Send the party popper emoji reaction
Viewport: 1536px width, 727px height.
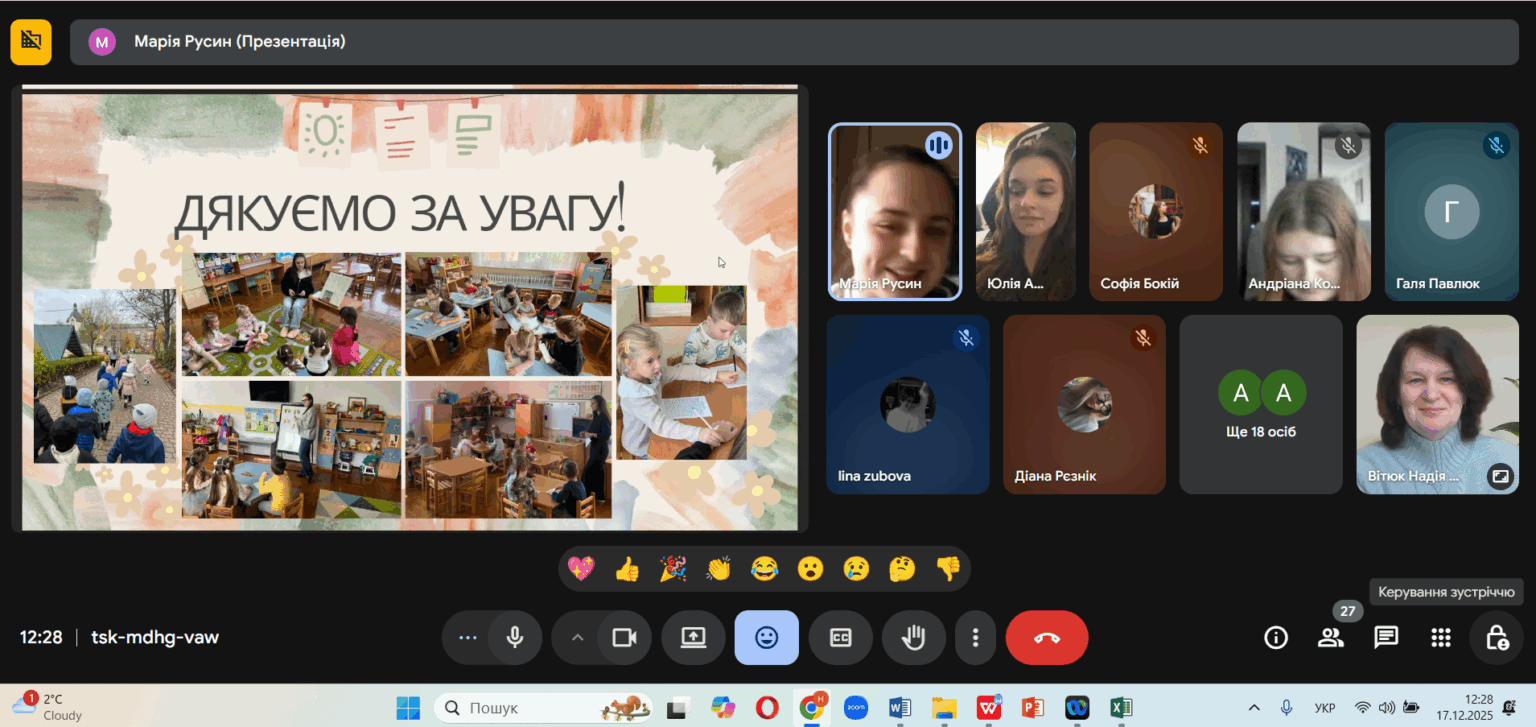tap(673, 569)
